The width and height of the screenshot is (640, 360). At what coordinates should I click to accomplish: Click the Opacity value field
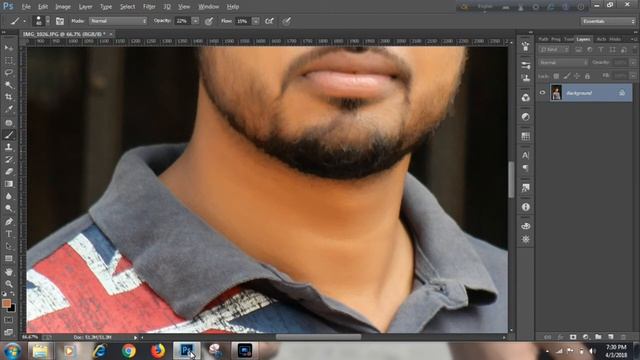coord(182,21)
